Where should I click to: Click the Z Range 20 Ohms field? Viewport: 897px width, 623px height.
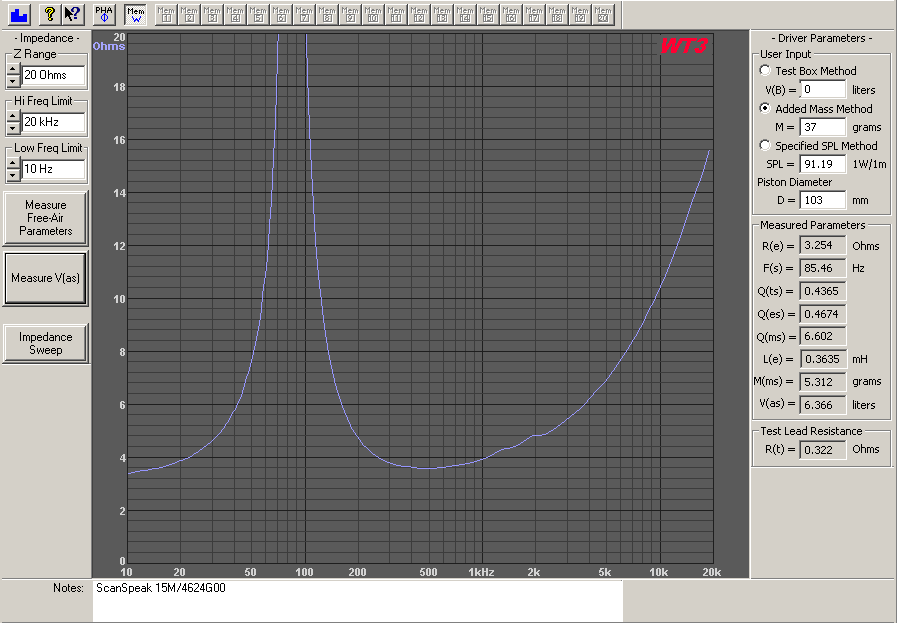(x=53, y=75)
